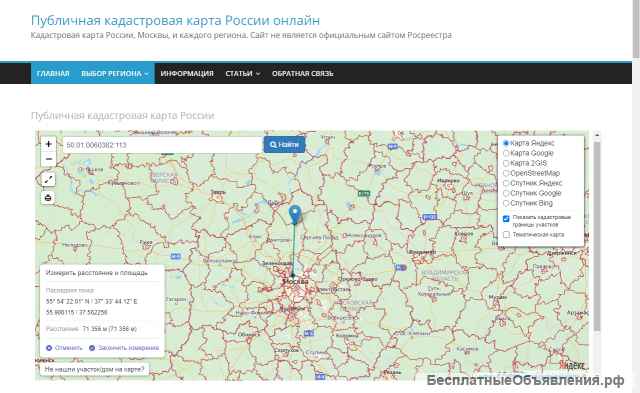Click the Найти search button
640x393 pixels.
[284, 145]
